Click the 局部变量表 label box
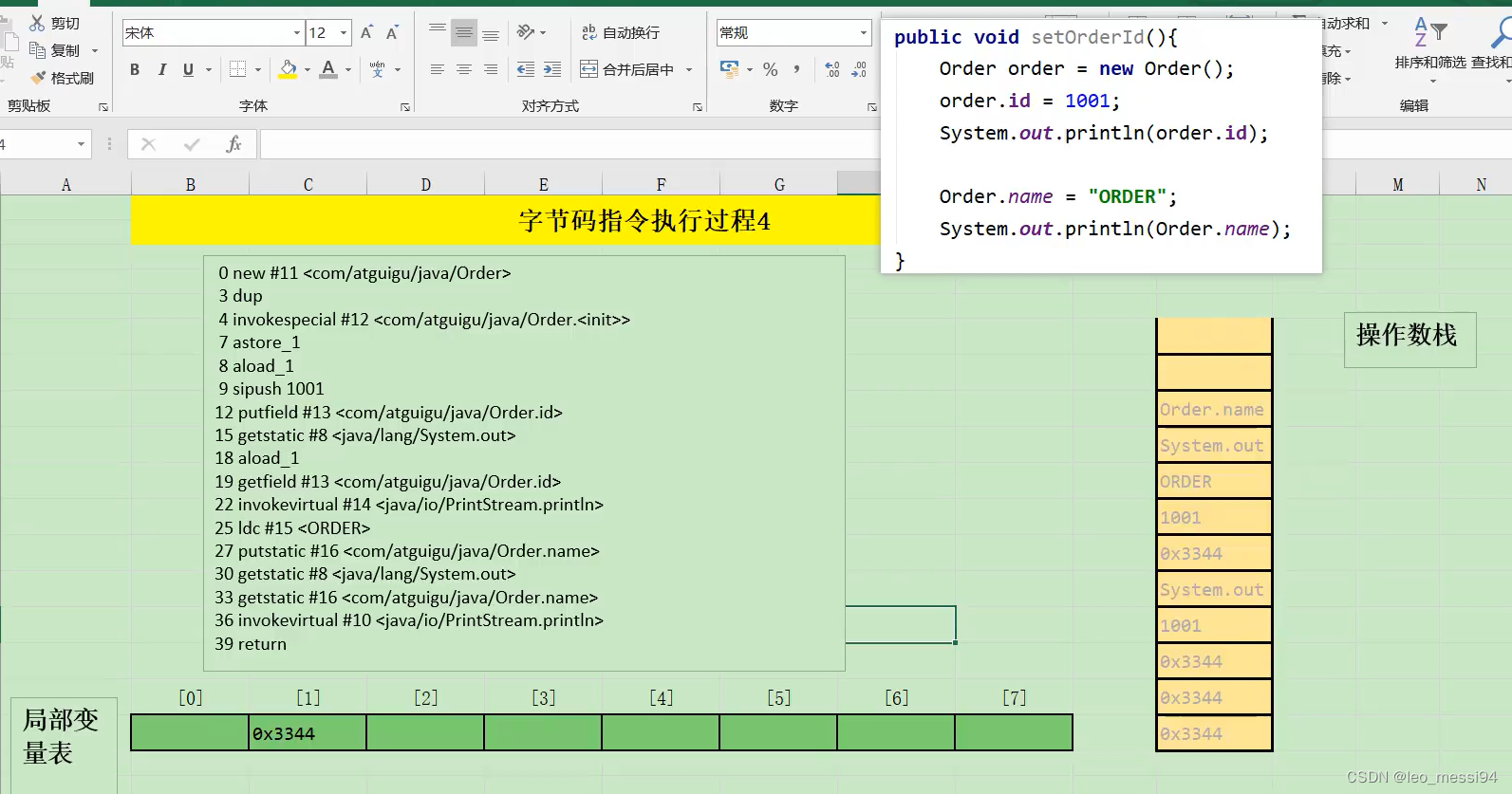The width and height of the screenshot is (1512, 794). click(64, 744)
